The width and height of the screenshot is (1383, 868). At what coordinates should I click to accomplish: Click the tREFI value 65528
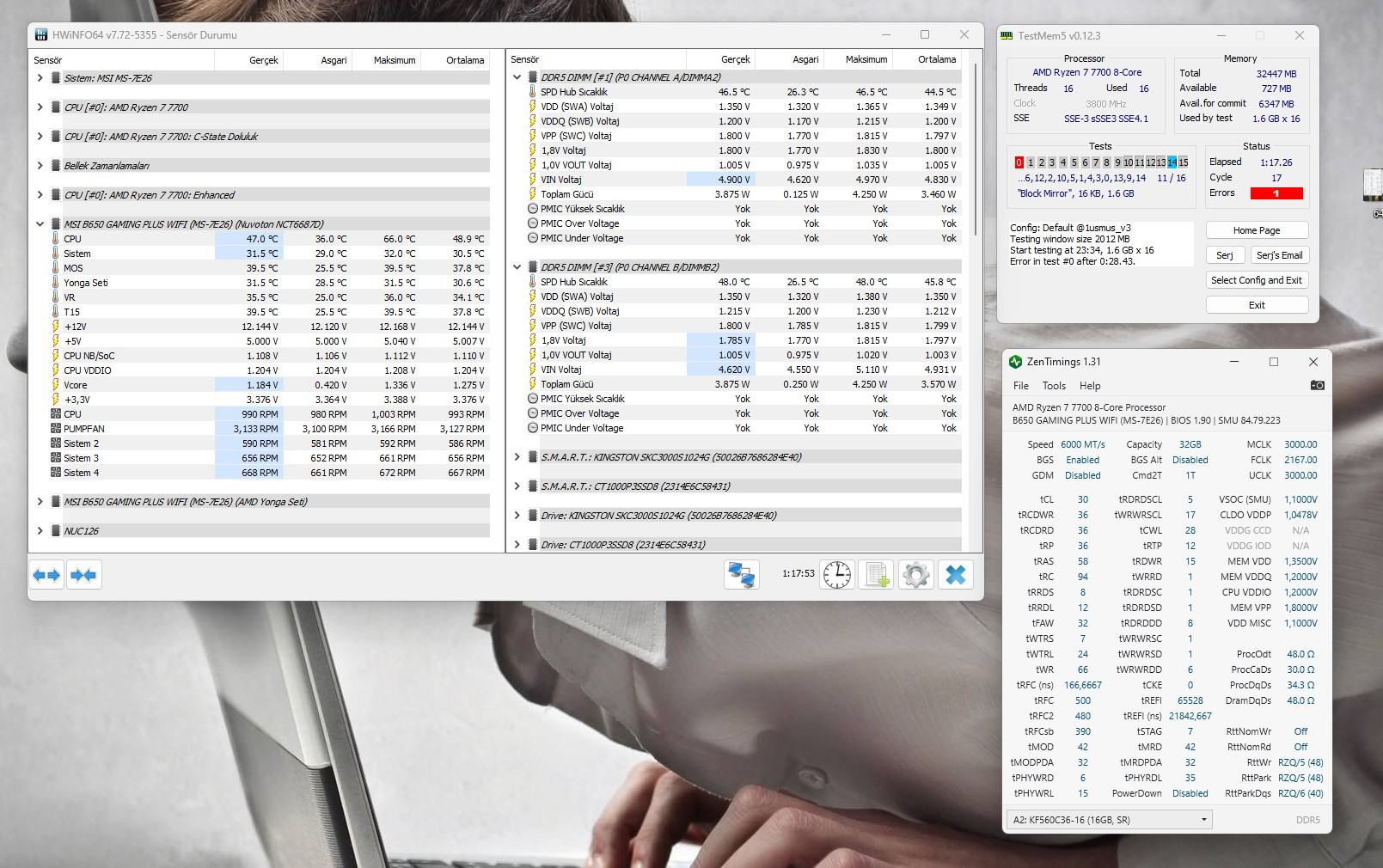tap(1190, 700)
